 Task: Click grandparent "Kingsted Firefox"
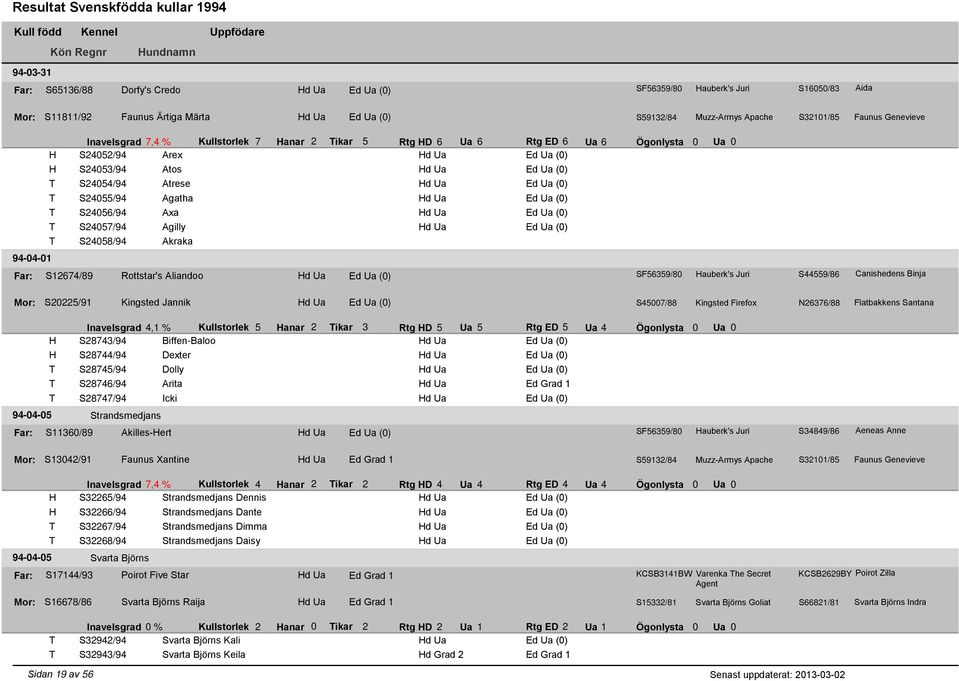coord(726,303)
